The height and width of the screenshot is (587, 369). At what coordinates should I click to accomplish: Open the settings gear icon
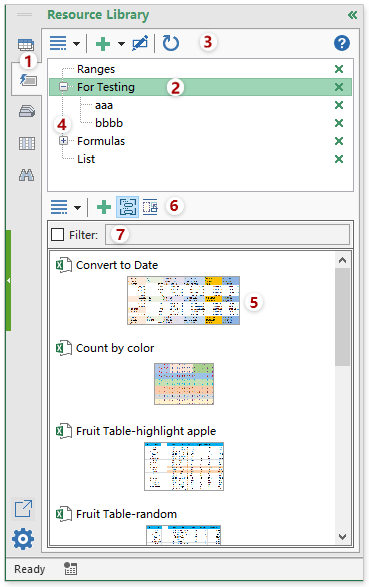click(x=23, y=539)
